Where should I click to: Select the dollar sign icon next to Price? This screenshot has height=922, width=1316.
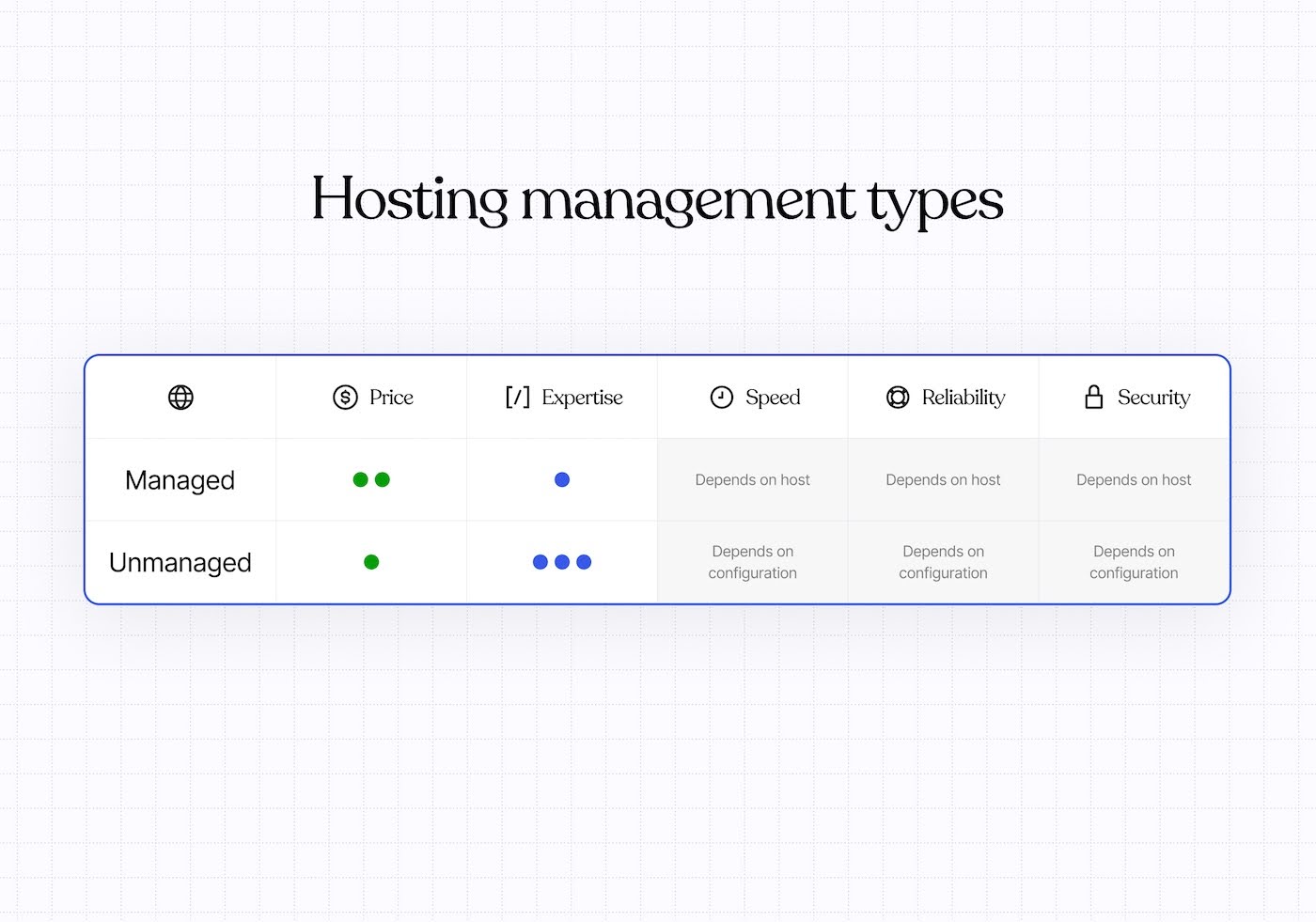344,397
